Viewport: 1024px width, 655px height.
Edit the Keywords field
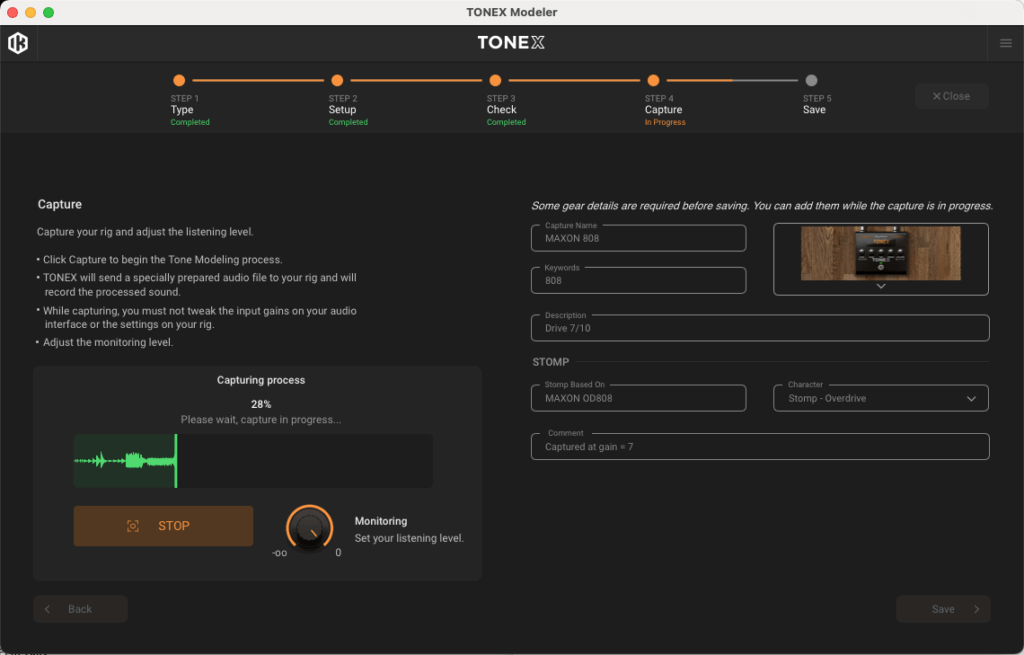click(x=639, y=281)
